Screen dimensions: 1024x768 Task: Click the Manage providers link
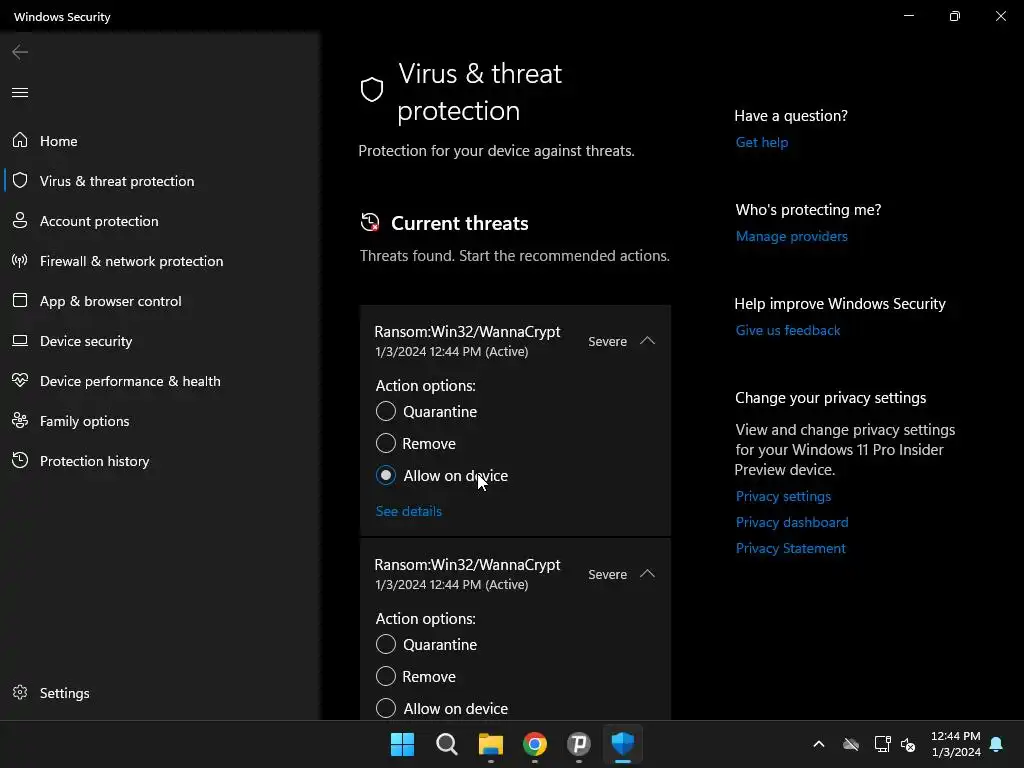click(x=792, y=236)
